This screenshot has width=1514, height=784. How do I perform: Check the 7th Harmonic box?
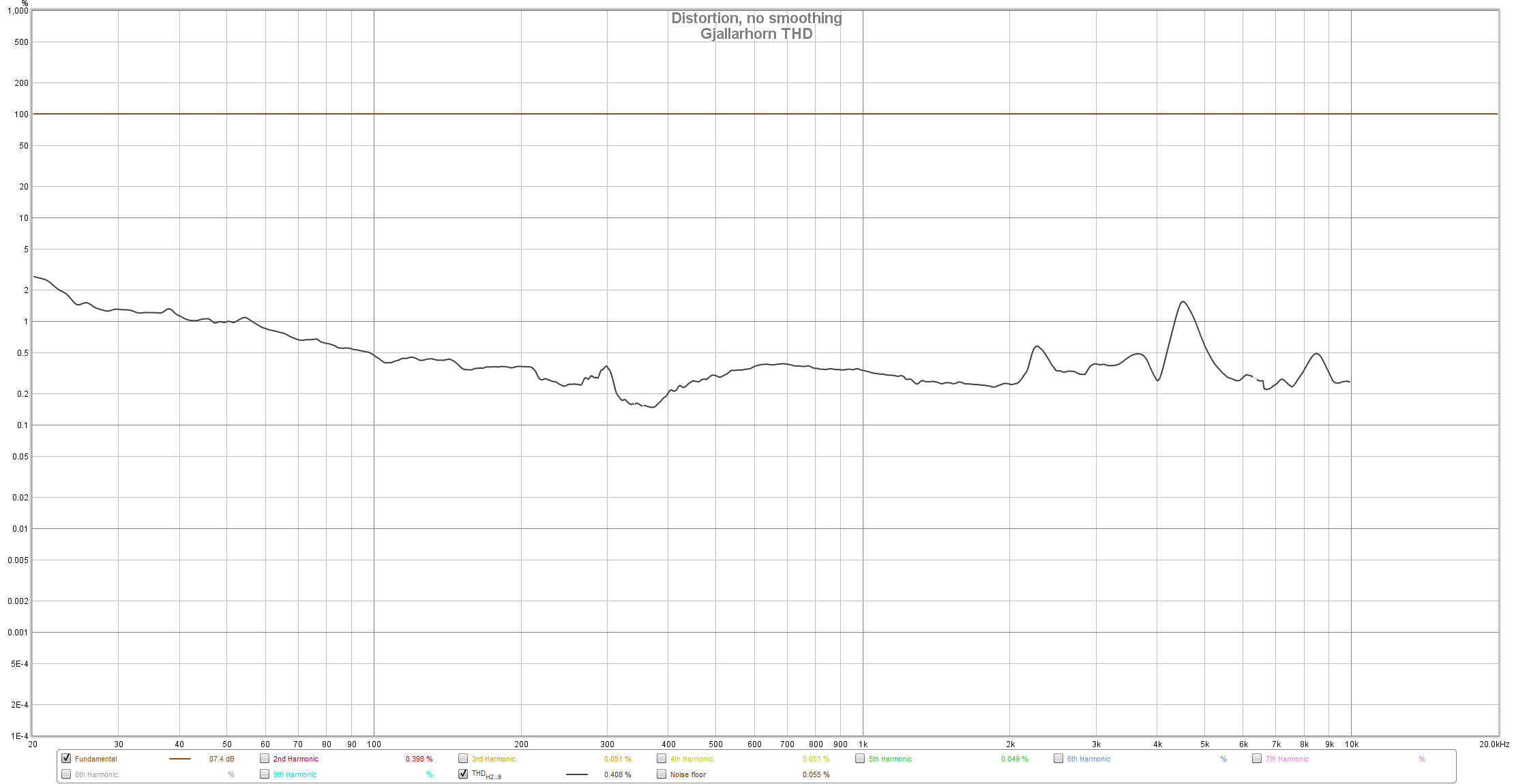tap(1257, 758)
